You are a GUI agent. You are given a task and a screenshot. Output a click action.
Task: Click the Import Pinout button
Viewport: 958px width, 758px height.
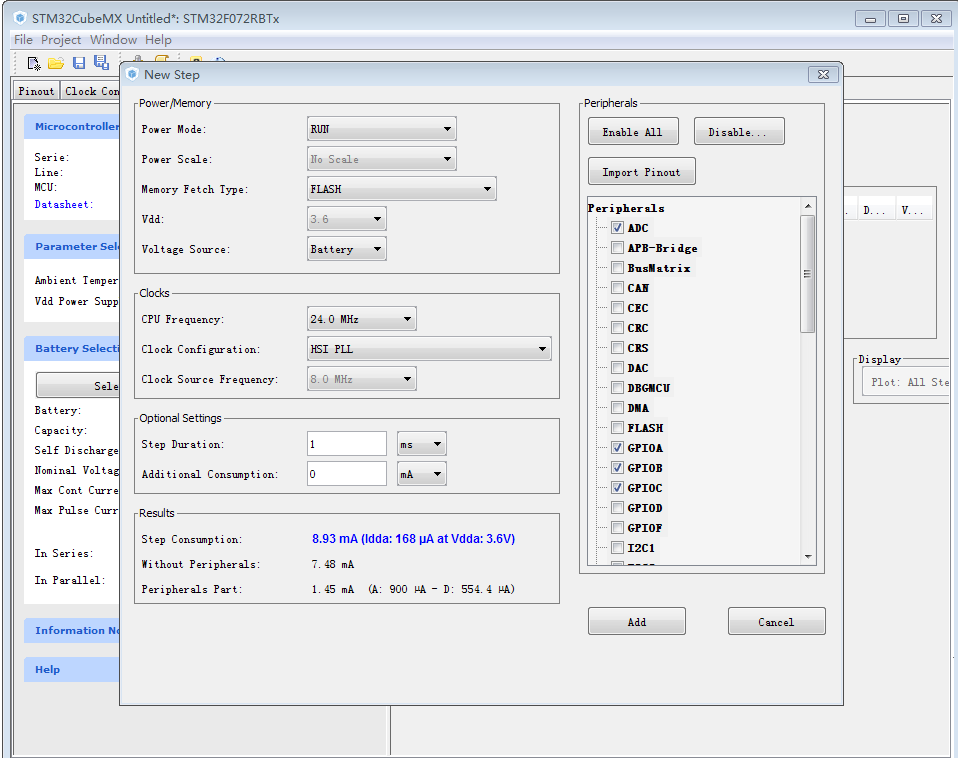(642, 172)
